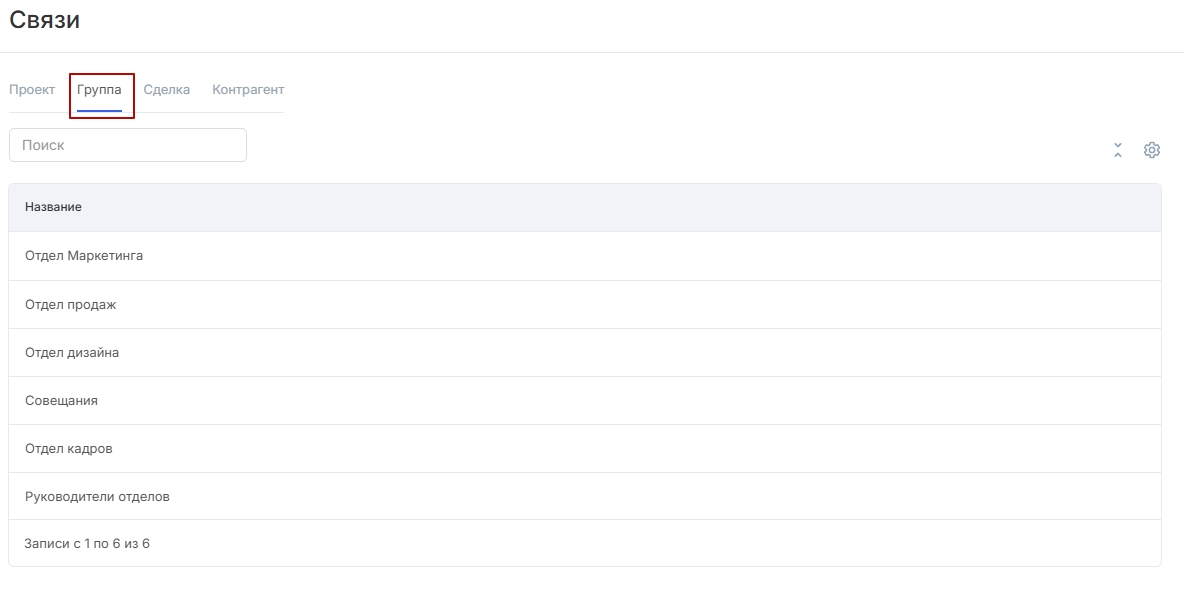Switch to the Проект tab

coord(32,90)
